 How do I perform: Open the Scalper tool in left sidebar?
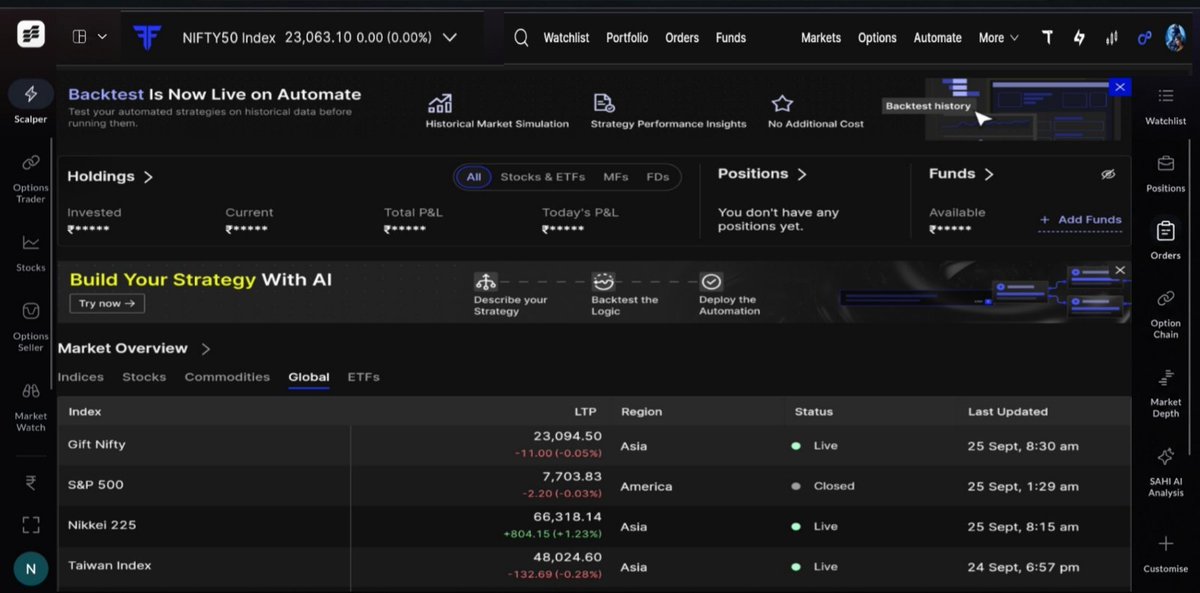coord(30,101)
